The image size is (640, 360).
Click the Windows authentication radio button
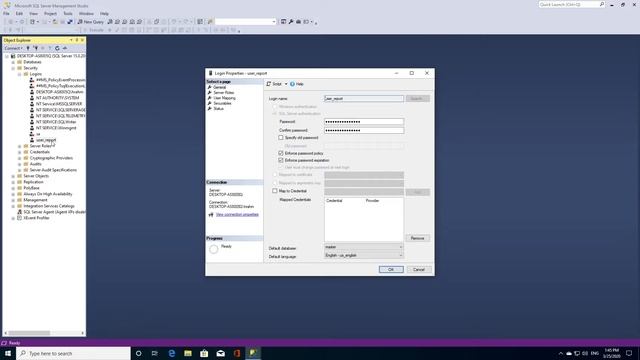(275, 107)
